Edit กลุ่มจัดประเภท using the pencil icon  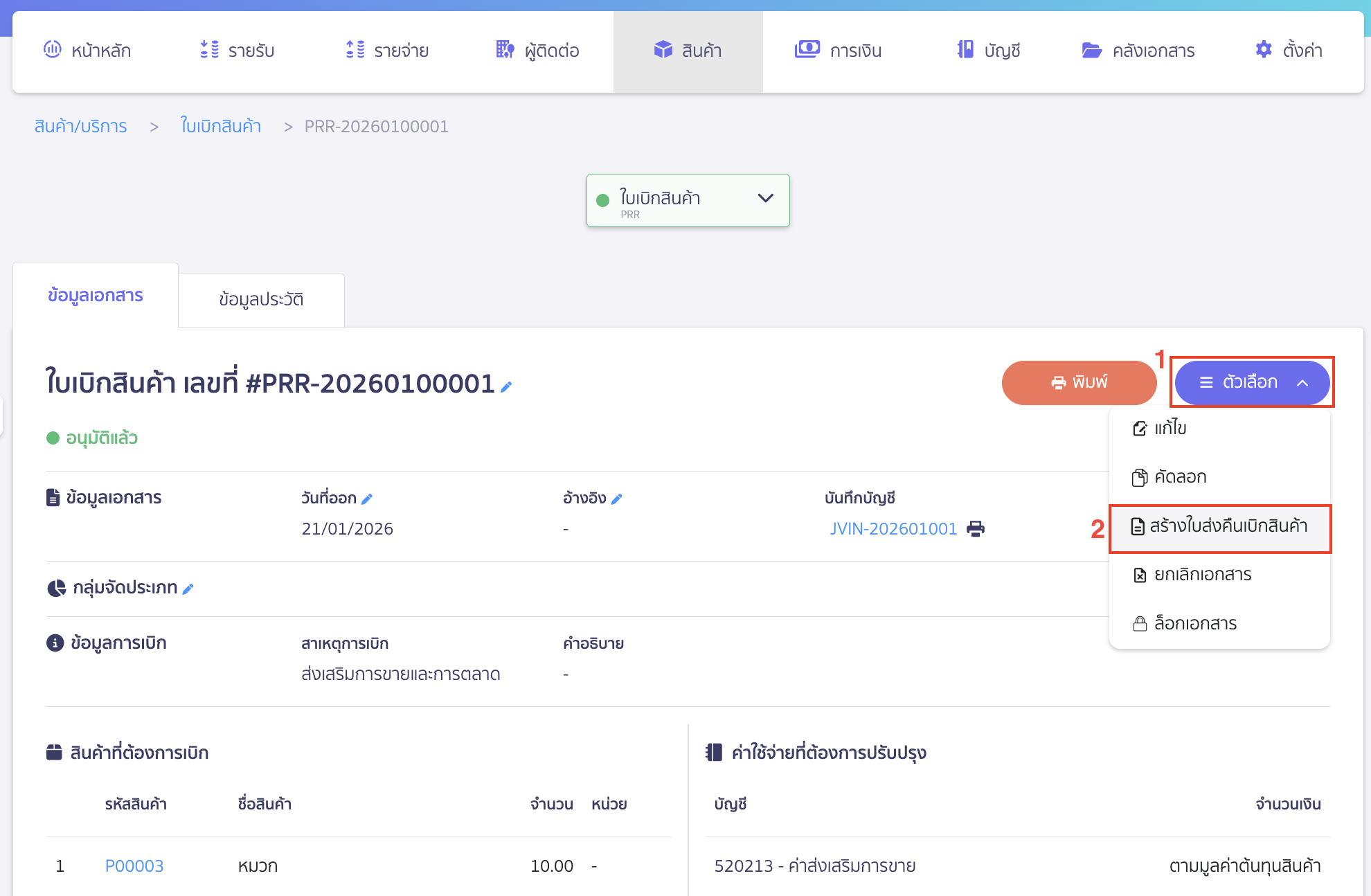[x=188, y=589]
